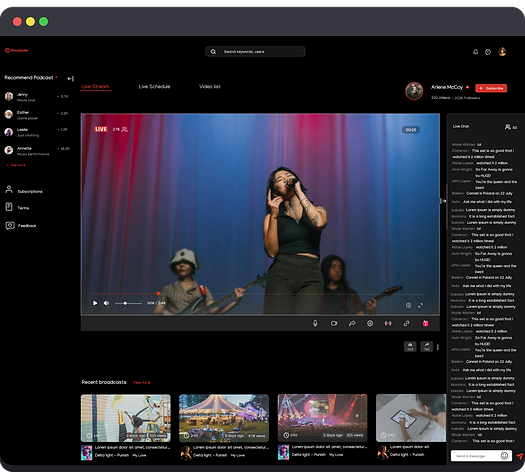Click the Terms document icon
Viewport: 525px width, 472px height.
pos(9,207)
